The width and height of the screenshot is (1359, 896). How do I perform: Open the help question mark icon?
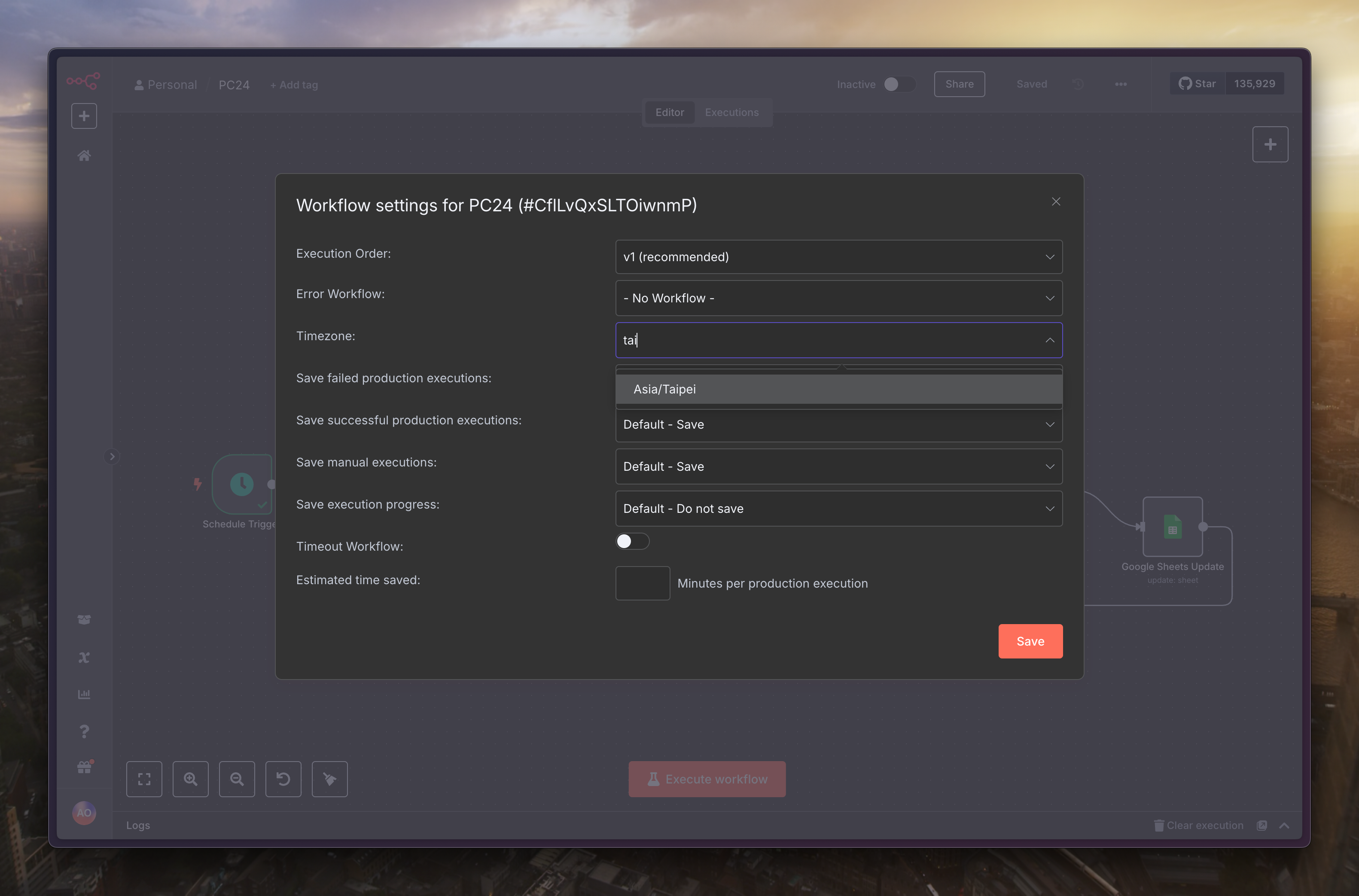coord(84,731)
